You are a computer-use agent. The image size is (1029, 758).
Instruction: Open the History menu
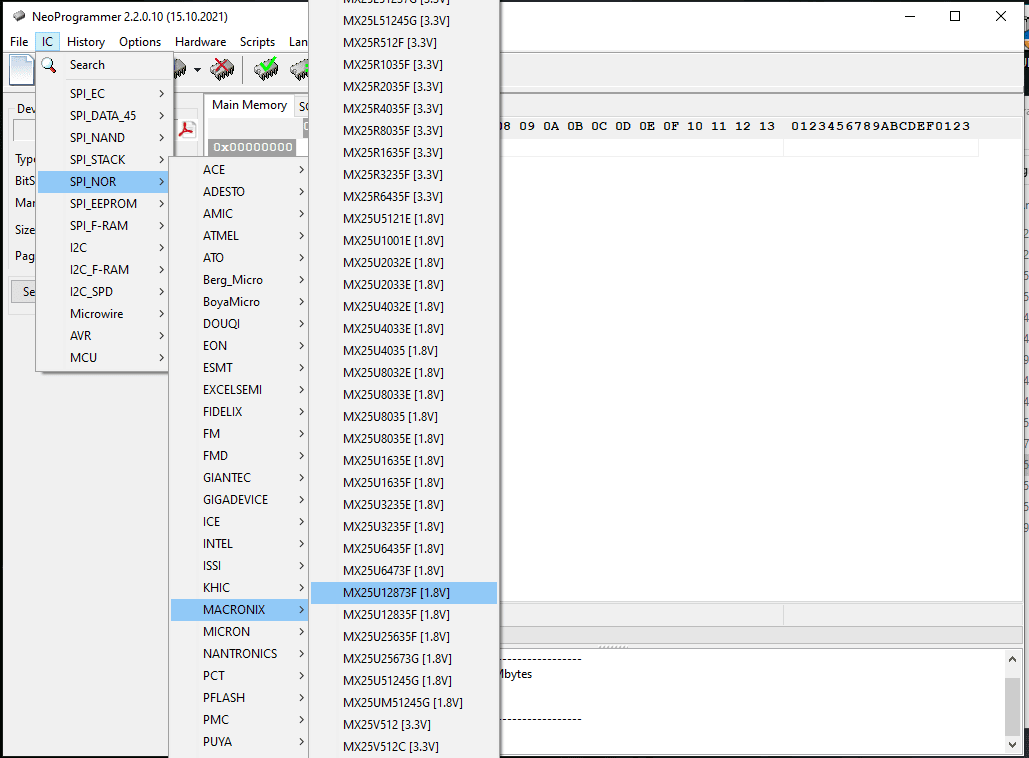pyautogui.click(x=86, y=41)
